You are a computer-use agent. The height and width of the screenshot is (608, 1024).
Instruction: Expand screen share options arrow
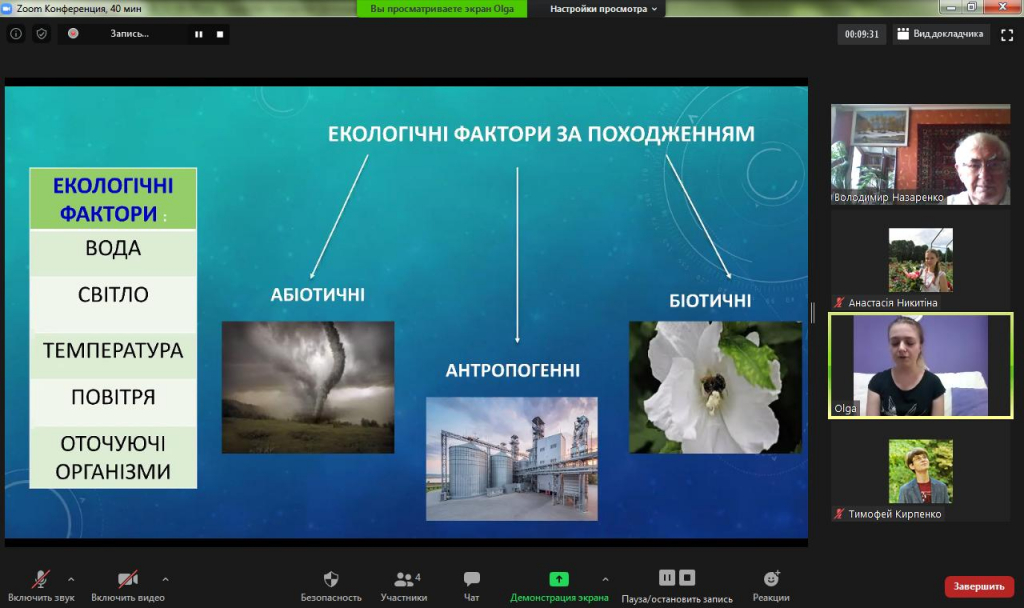point(605,579)
